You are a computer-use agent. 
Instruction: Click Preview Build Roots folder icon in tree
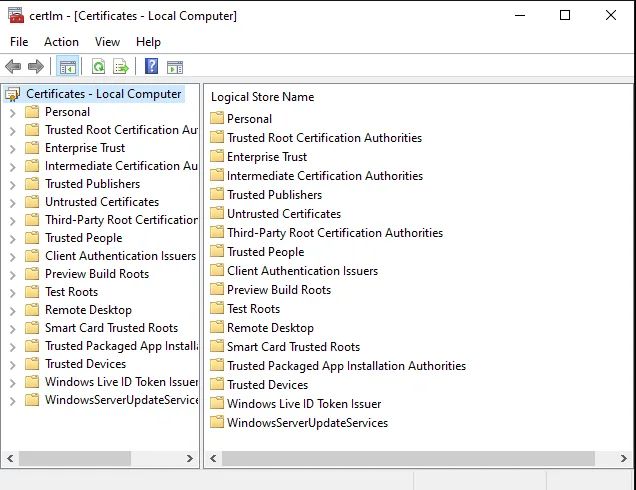pyautogui.click(x=32, y=274)
